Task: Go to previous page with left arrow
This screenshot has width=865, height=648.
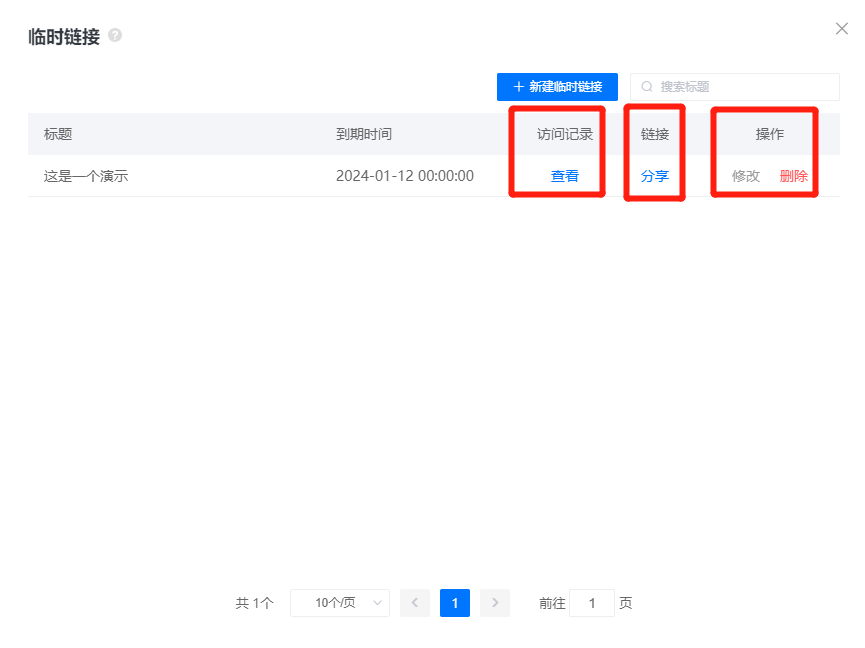Action: (415, 603)
